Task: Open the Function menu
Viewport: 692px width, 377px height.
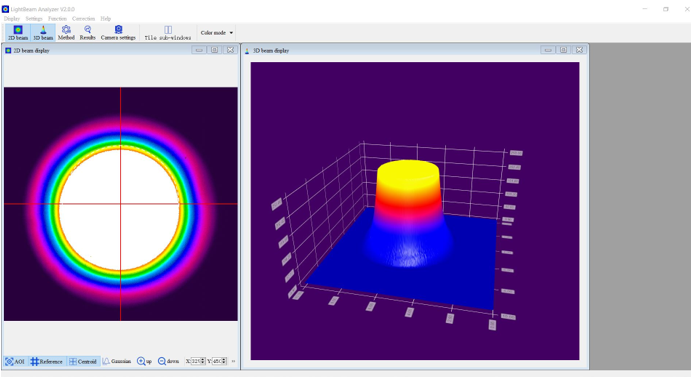Action: pyautogui.click(x=57, y=19)
